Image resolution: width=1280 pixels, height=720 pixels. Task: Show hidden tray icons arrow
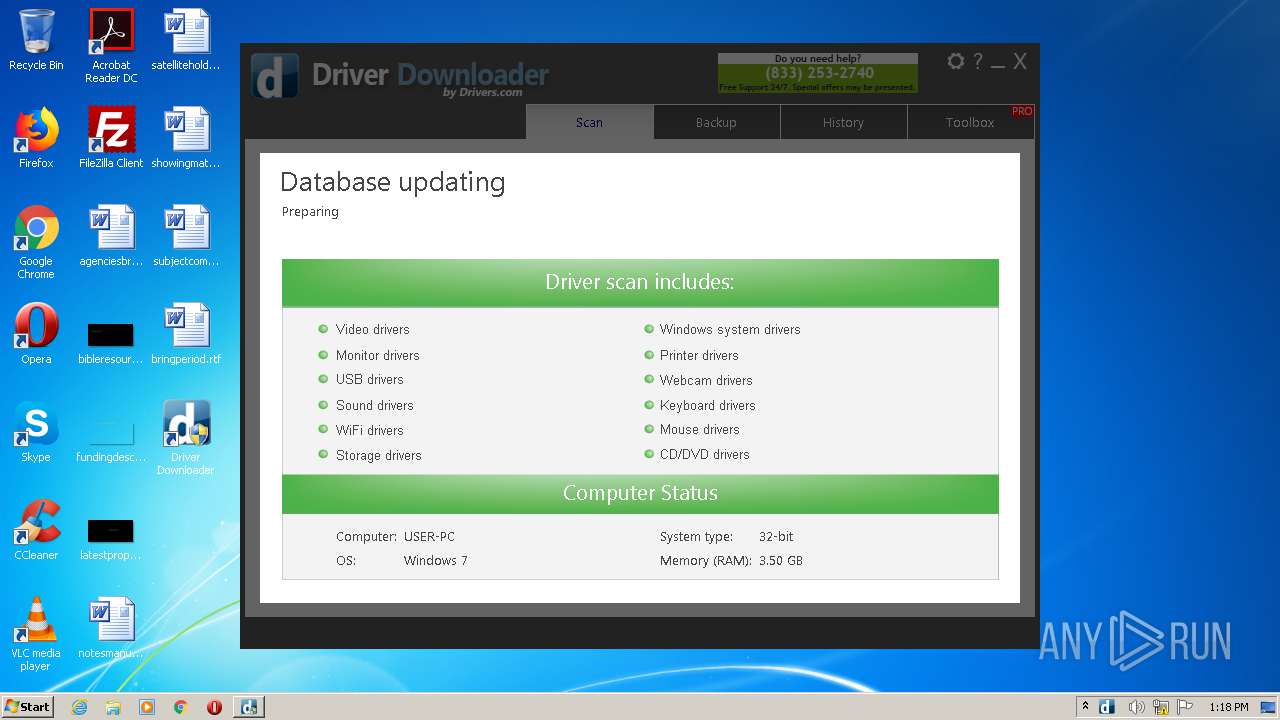1085,707
